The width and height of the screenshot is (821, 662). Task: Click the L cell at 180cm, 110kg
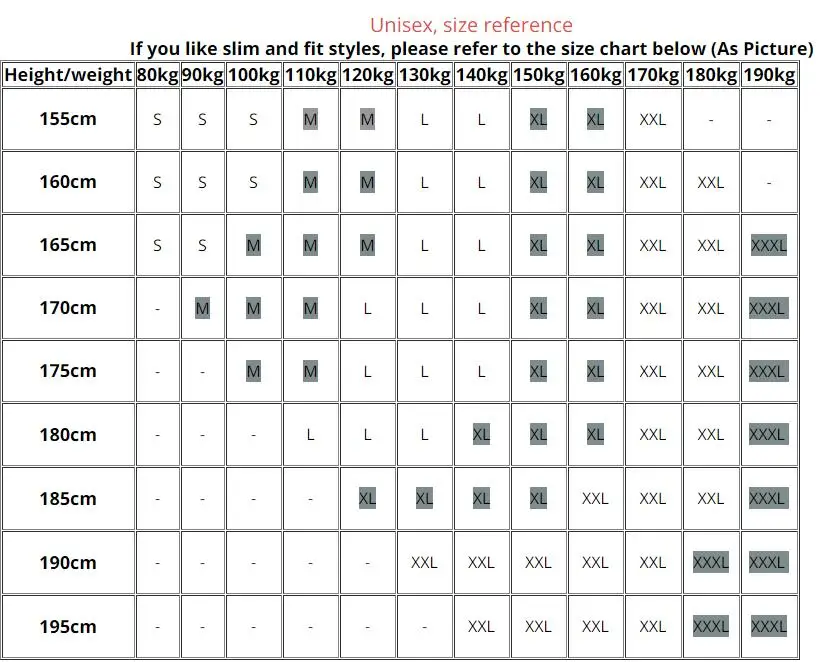[310, 435]
